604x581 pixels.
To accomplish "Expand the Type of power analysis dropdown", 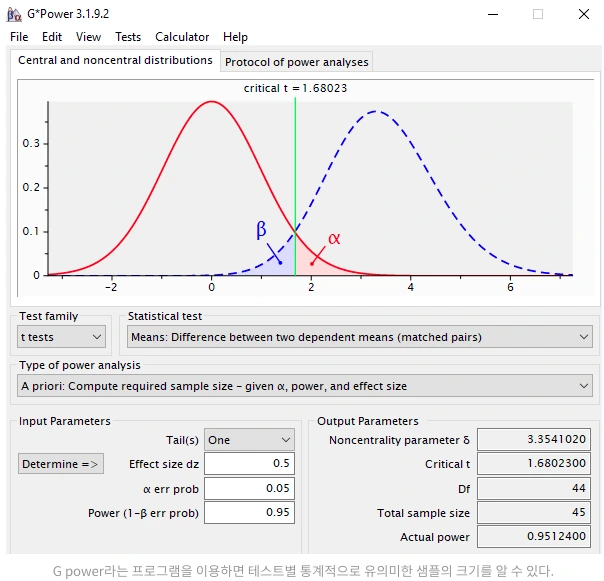I will click(x=305, y=386).
